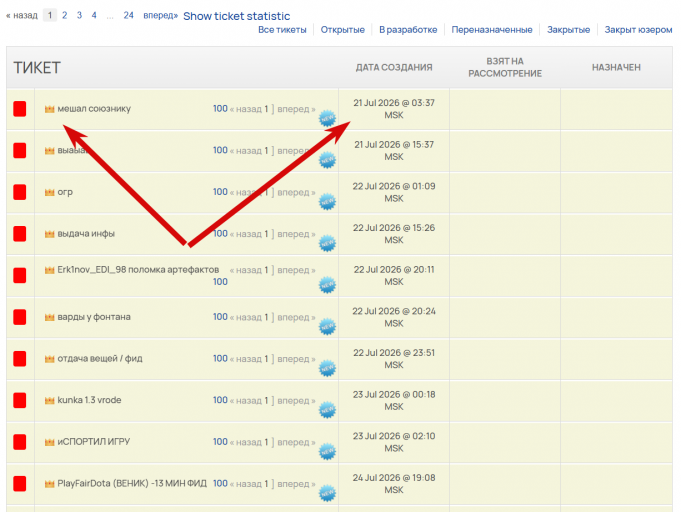This screenshot has width=681, height=512.
Task: Click top 'вперед»' next page link
Action: point(161,15)
